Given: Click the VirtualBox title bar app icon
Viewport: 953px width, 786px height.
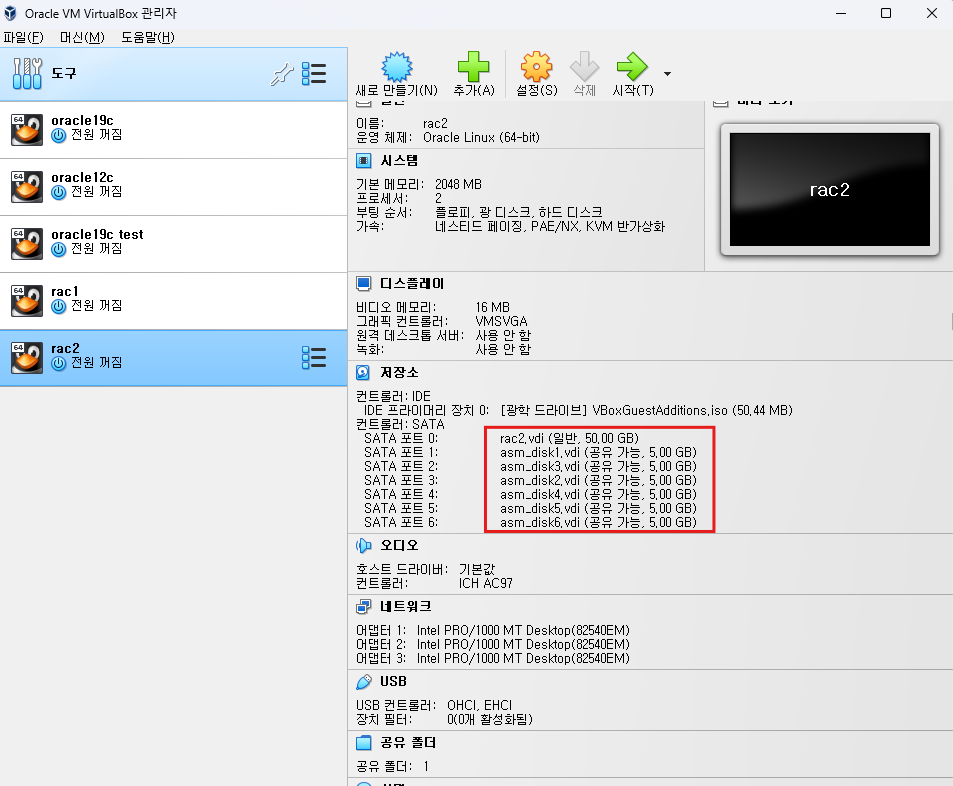Looking at the screenshot, I should [x=10, y=13].
